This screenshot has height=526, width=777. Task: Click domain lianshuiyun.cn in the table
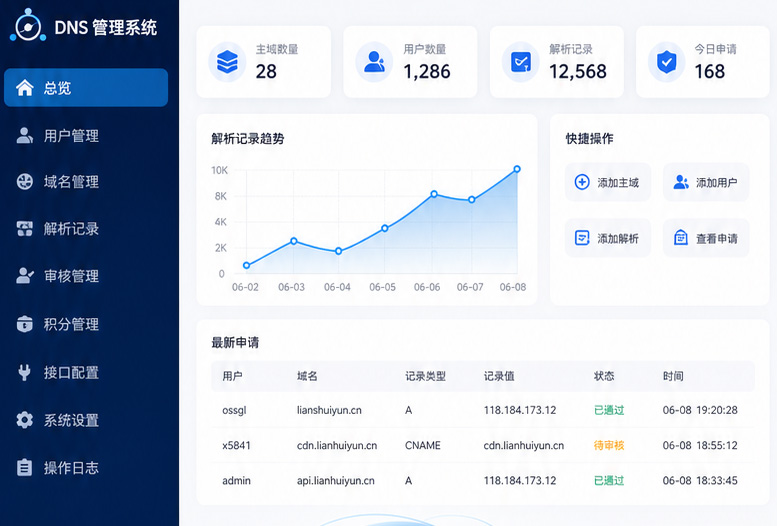[x=329, y=410]
